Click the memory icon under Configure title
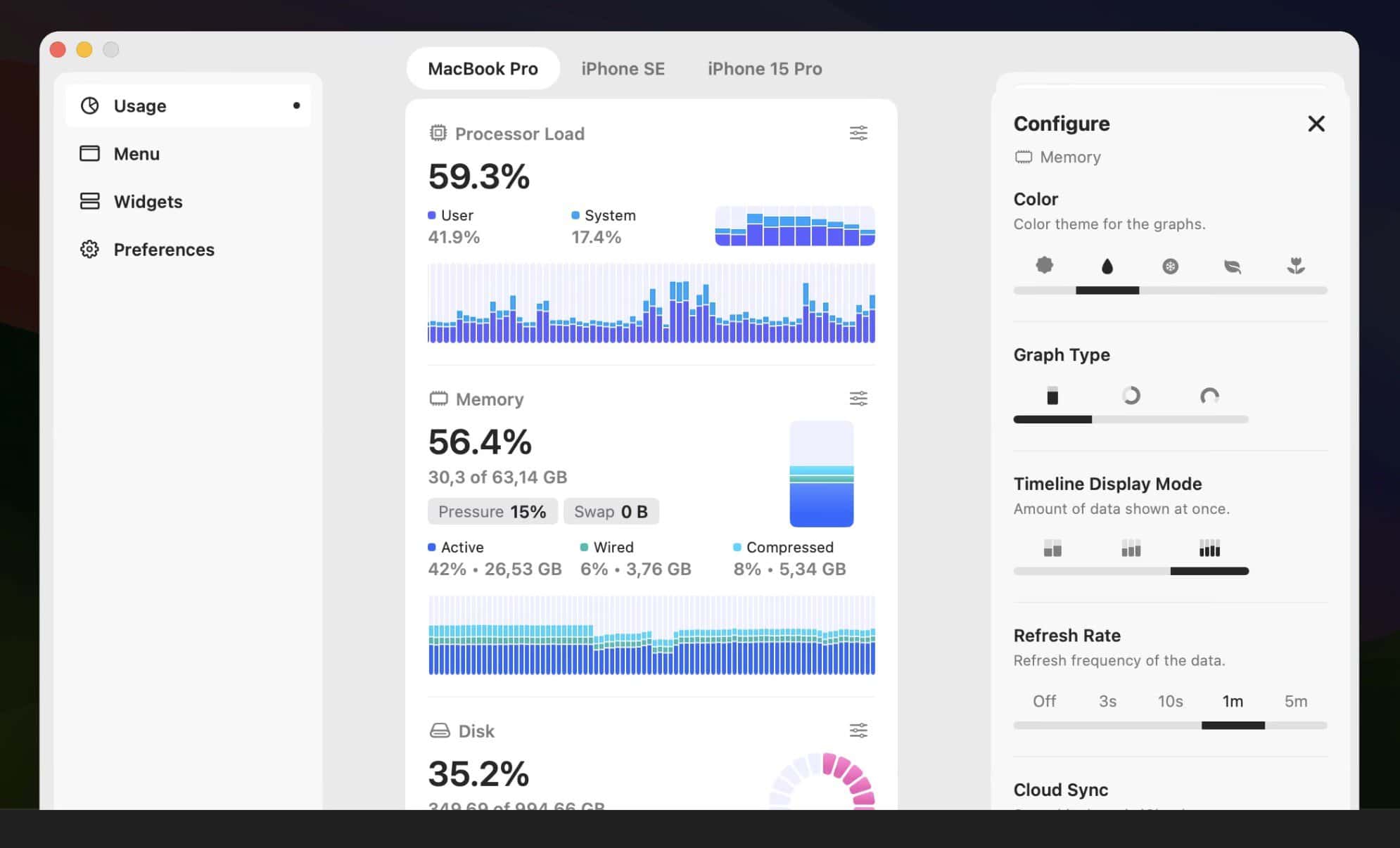 pos(1023,157)
